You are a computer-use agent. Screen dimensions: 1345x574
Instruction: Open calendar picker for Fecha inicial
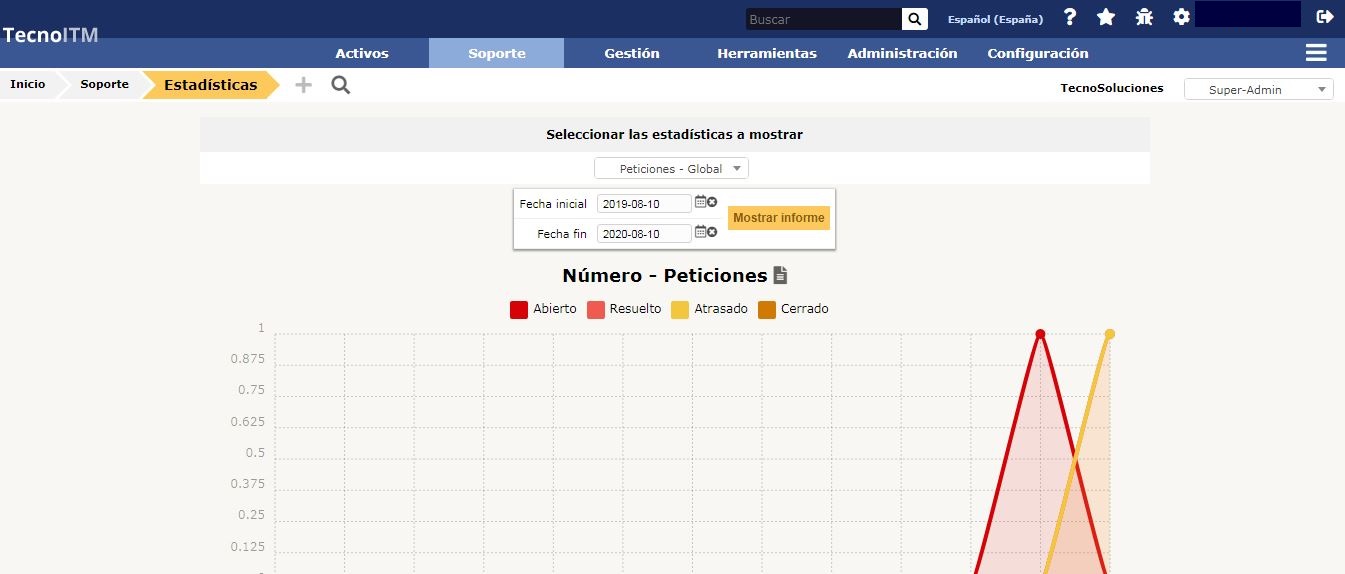click(x=701, y=202)
